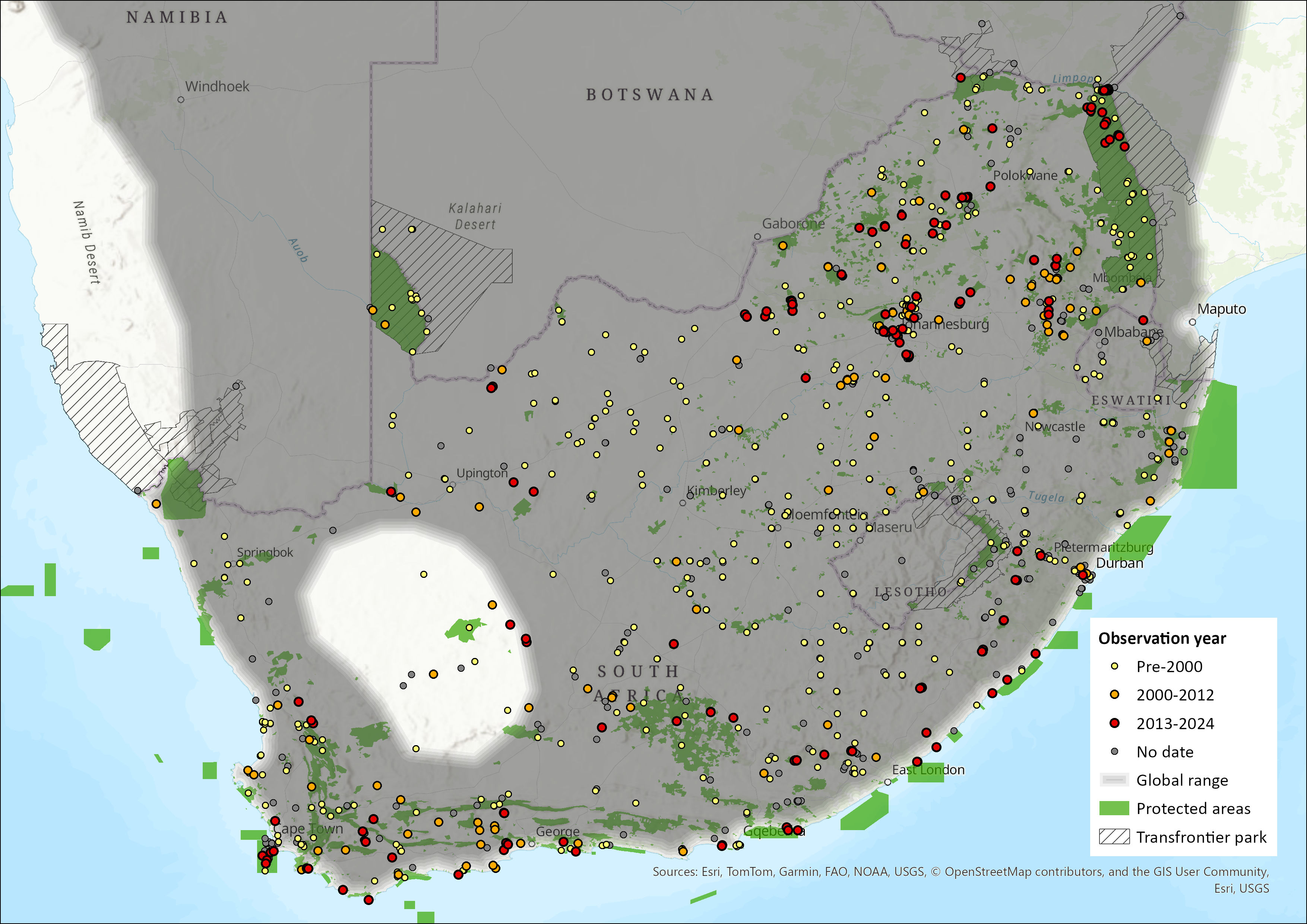Click the LESOTHO country label
This screenshot has width=1307, height=924.
click(x=910, y=592)
